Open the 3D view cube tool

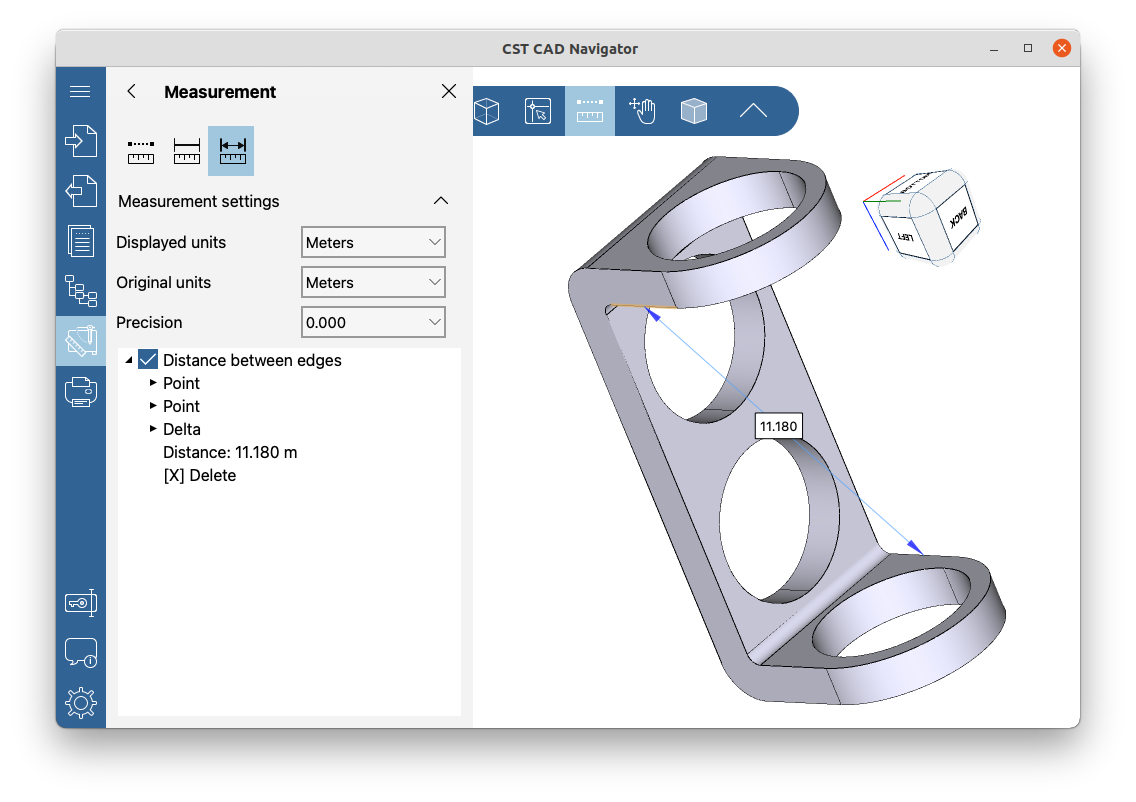[x=487, y=111]
